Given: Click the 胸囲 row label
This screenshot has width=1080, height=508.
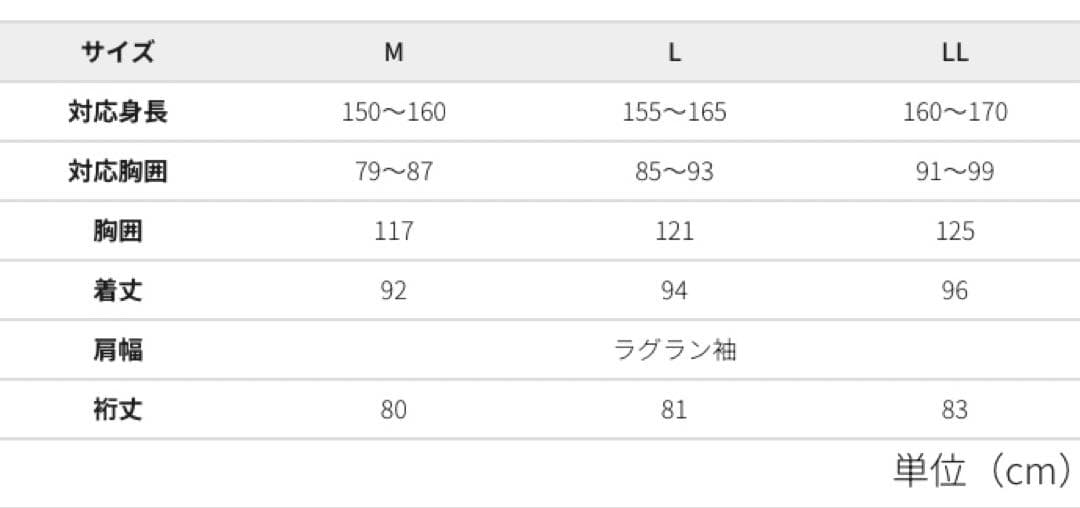Looking at the screenshot, I should click(118, 231).
